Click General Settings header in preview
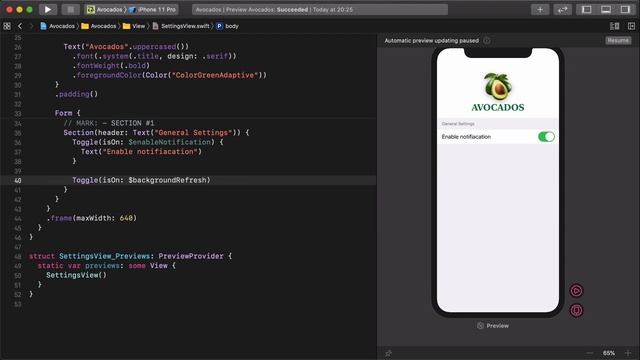640x360 pixels. pyautogui.click(x=458, y=124)
